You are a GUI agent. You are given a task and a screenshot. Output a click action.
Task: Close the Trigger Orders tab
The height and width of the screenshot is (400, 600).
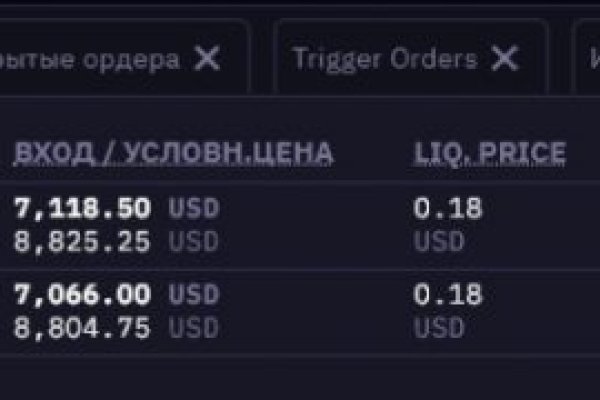coord(506,59)
